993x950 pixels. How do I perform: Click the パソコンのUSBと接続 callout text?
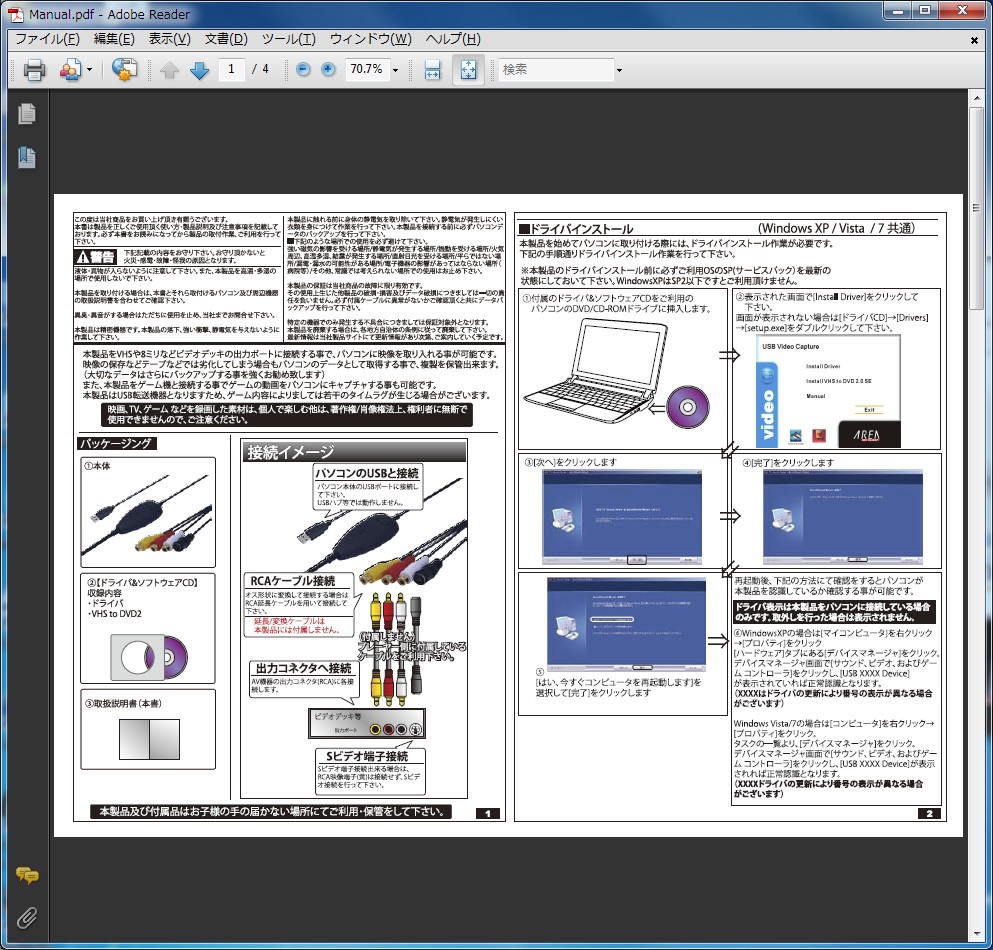(x=367, y=473)
